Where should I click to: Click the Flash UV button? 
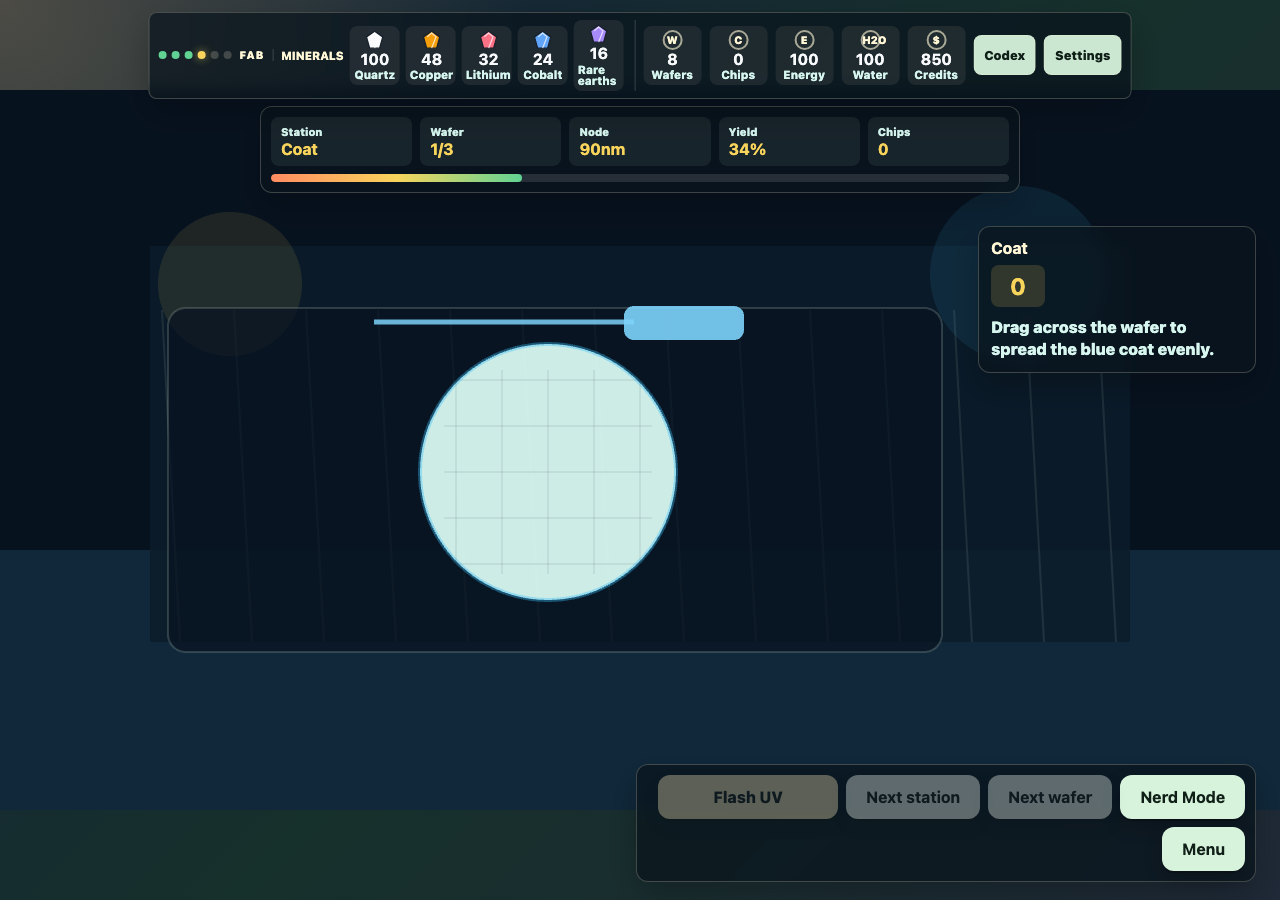click(x=748, y=797)
